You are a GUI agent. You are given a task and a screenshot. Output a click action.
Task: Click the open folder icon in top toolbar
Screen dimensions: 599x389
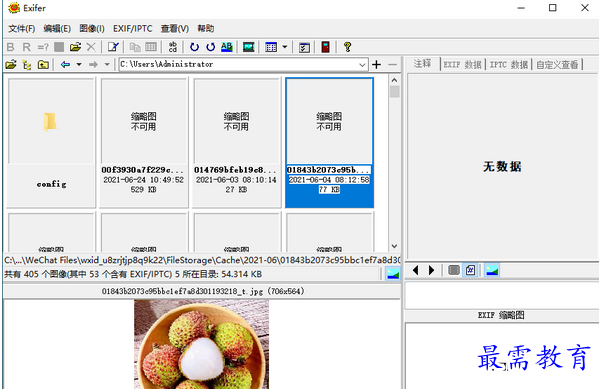click(75, 47)
